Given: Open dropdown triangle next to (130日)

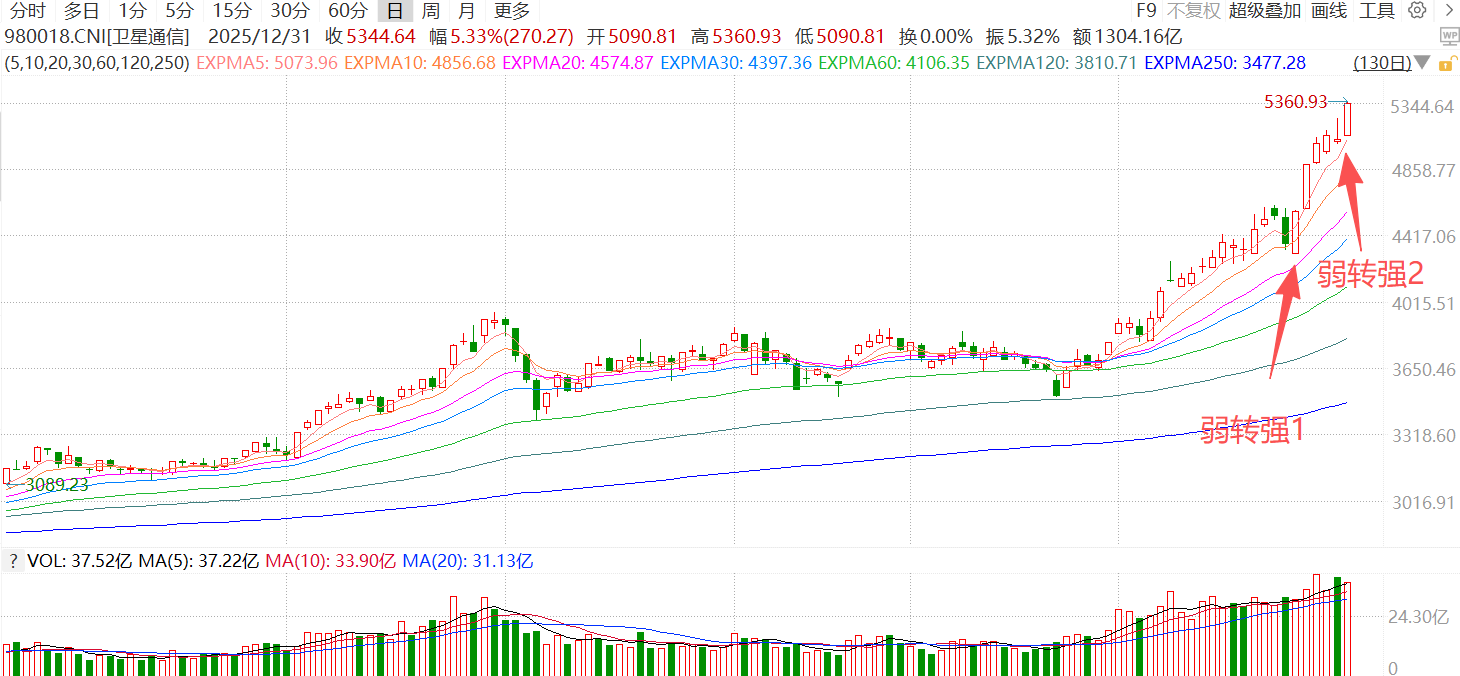Looking at the screenshot, I should (x=1423, y=63).
